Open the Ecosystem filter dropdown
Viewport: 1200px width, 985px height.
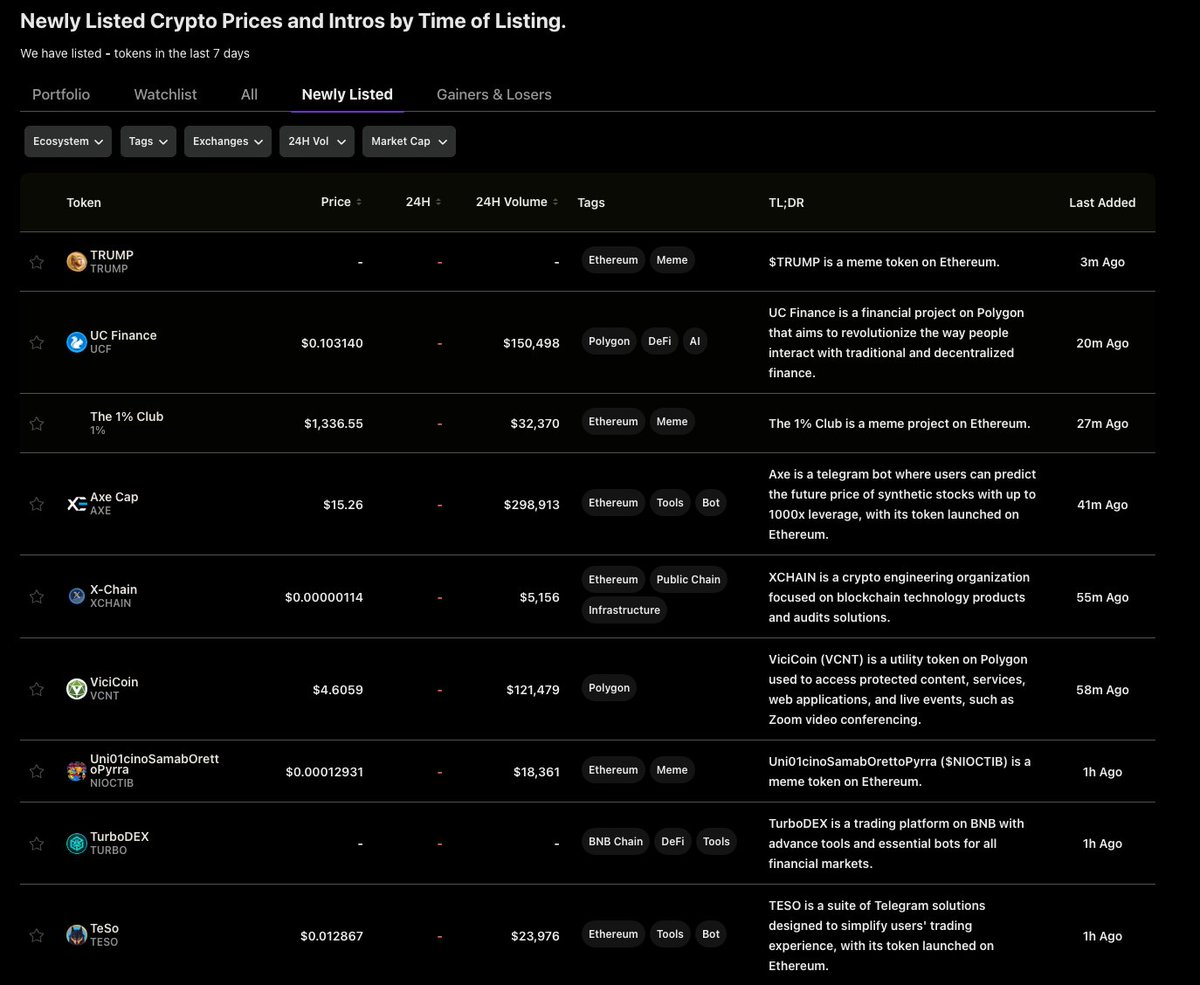[68, 141]
